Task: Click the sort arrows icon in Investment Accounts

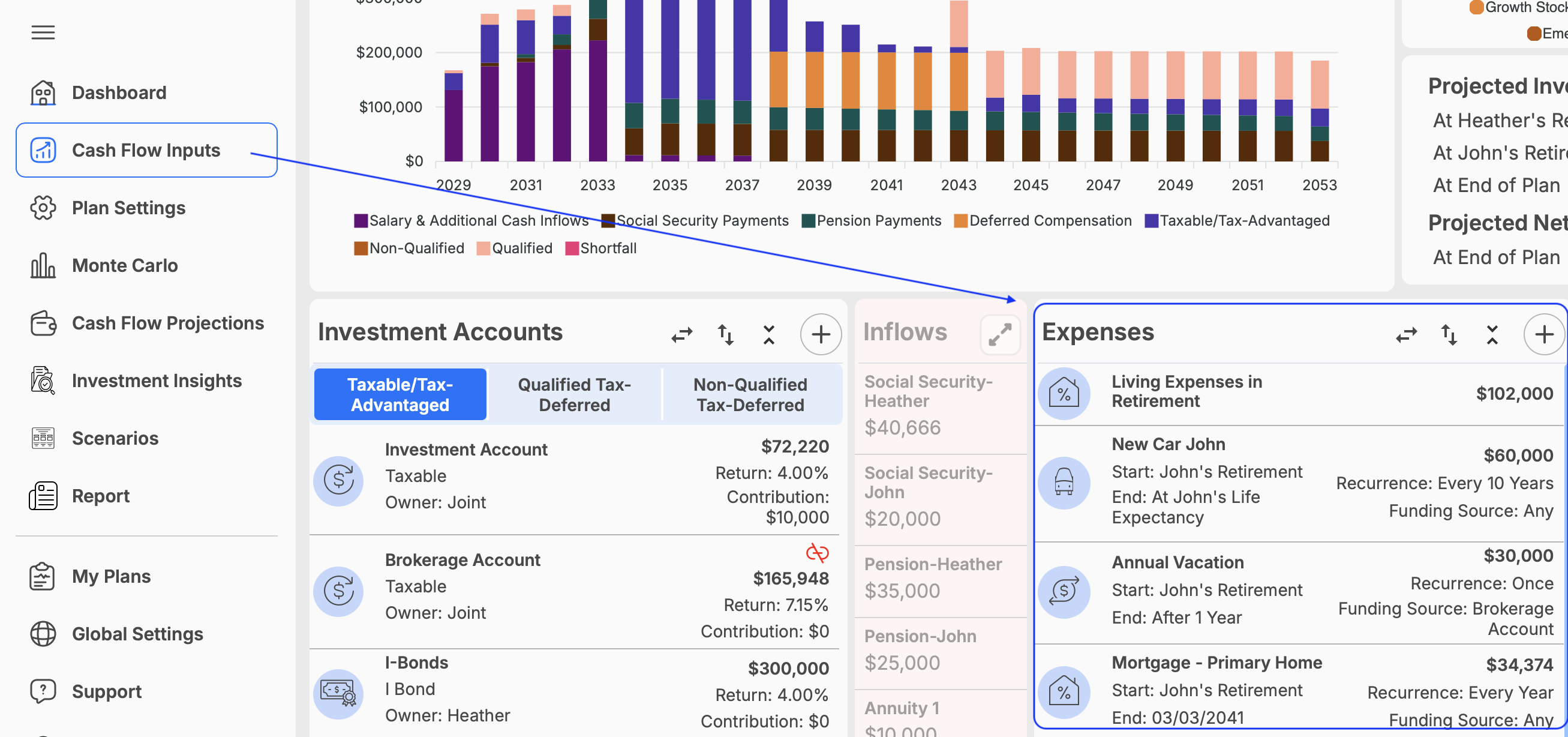Action: tap(725, 334)
